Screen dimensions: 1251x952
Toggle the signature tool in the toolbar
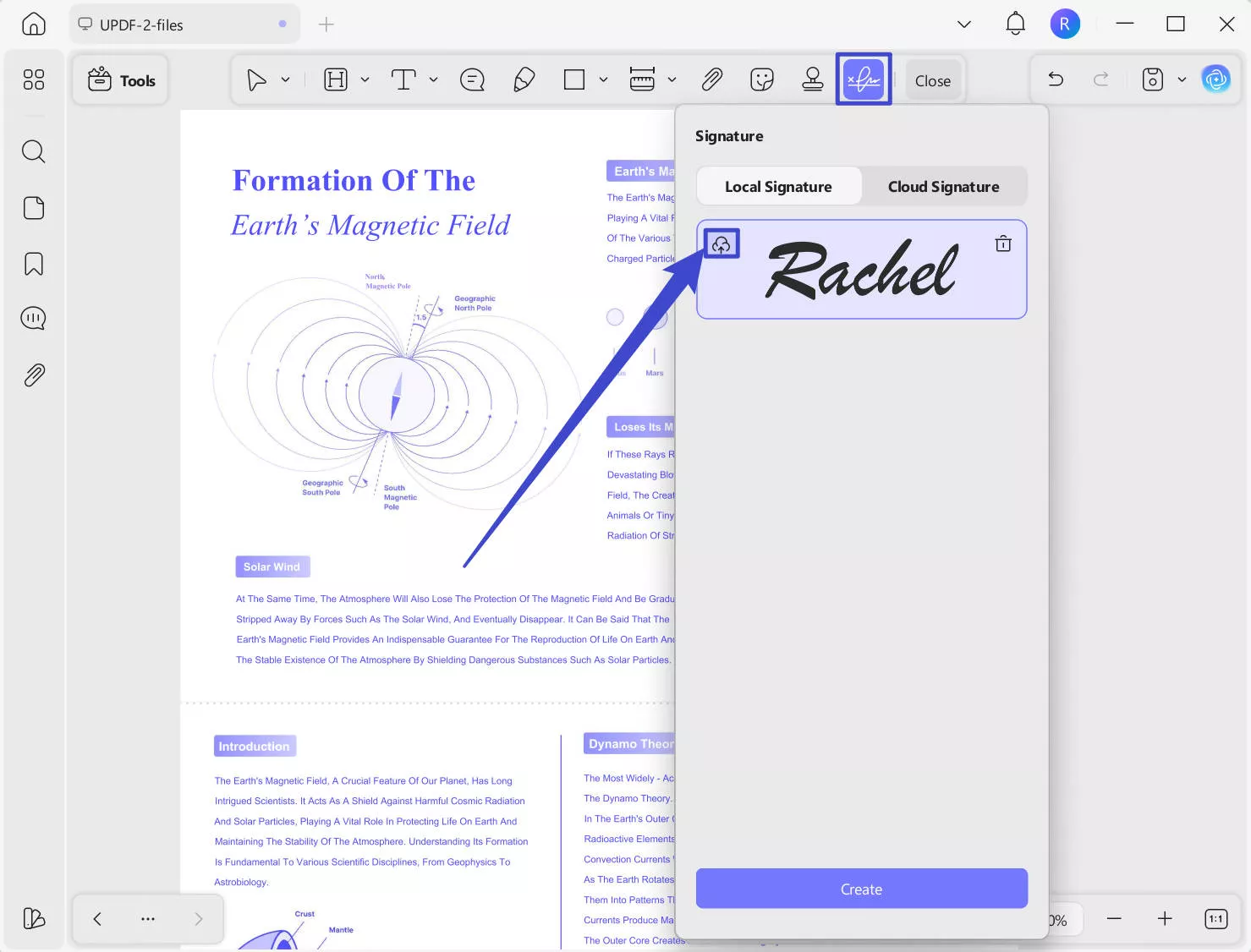click(x=864, y=79)
